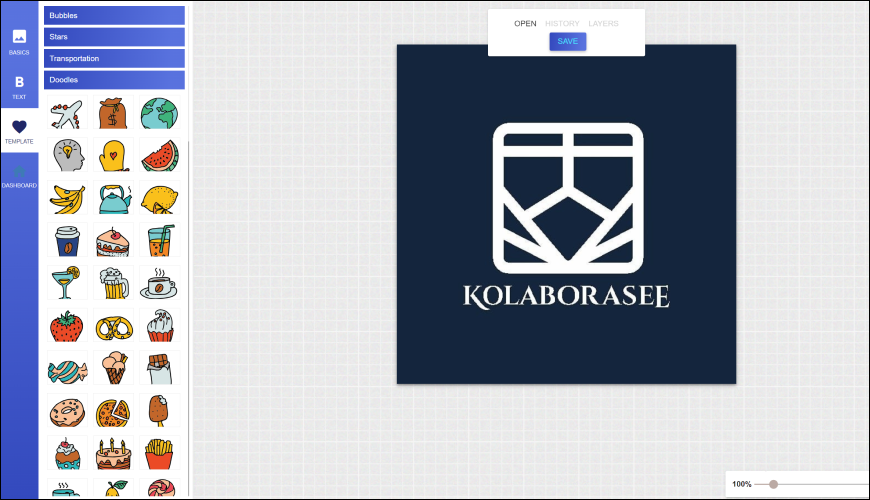Viewport: 870px width, 500px height.
Task: Add the watermelon slice doodle
Action: click(x=159, y=157)
